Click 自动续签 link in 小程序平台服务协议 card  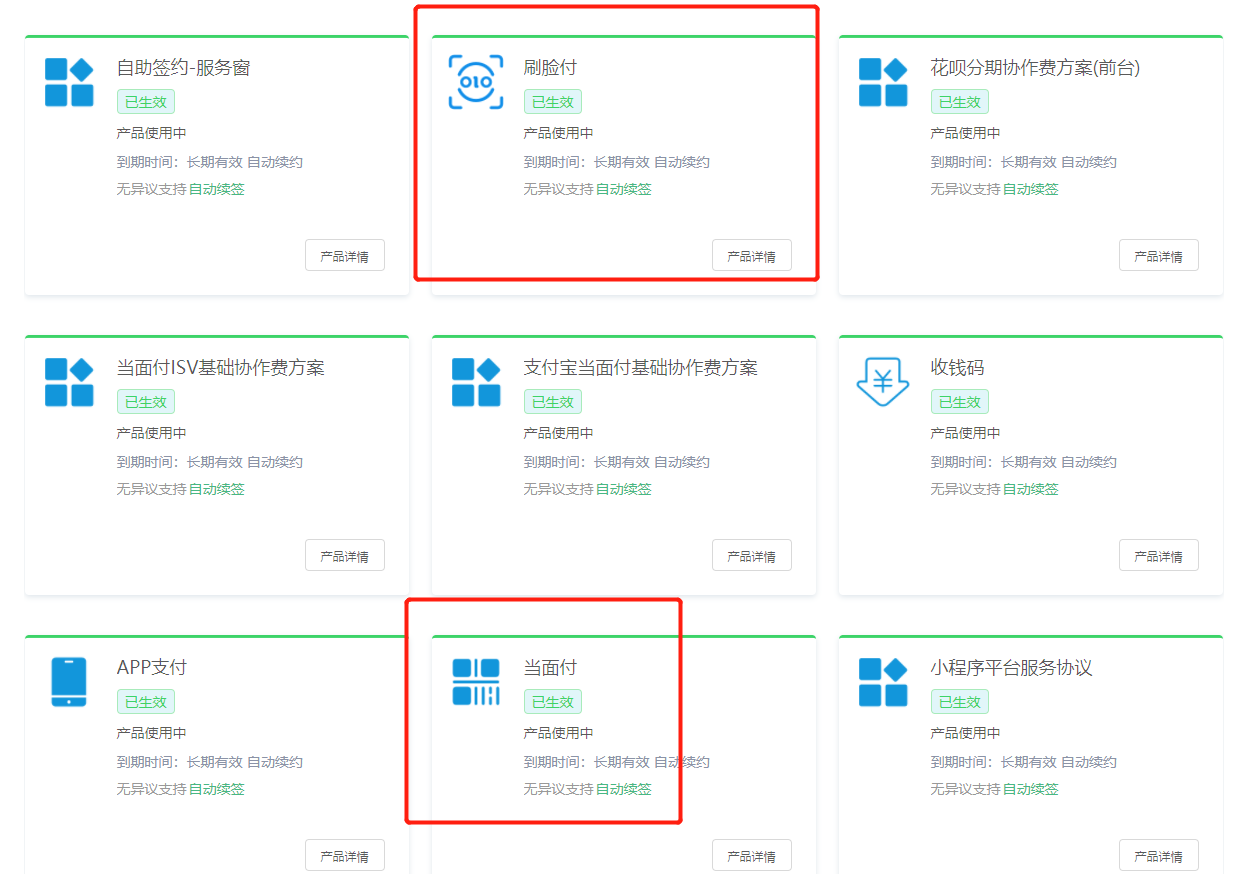(x=1031, y=789)
